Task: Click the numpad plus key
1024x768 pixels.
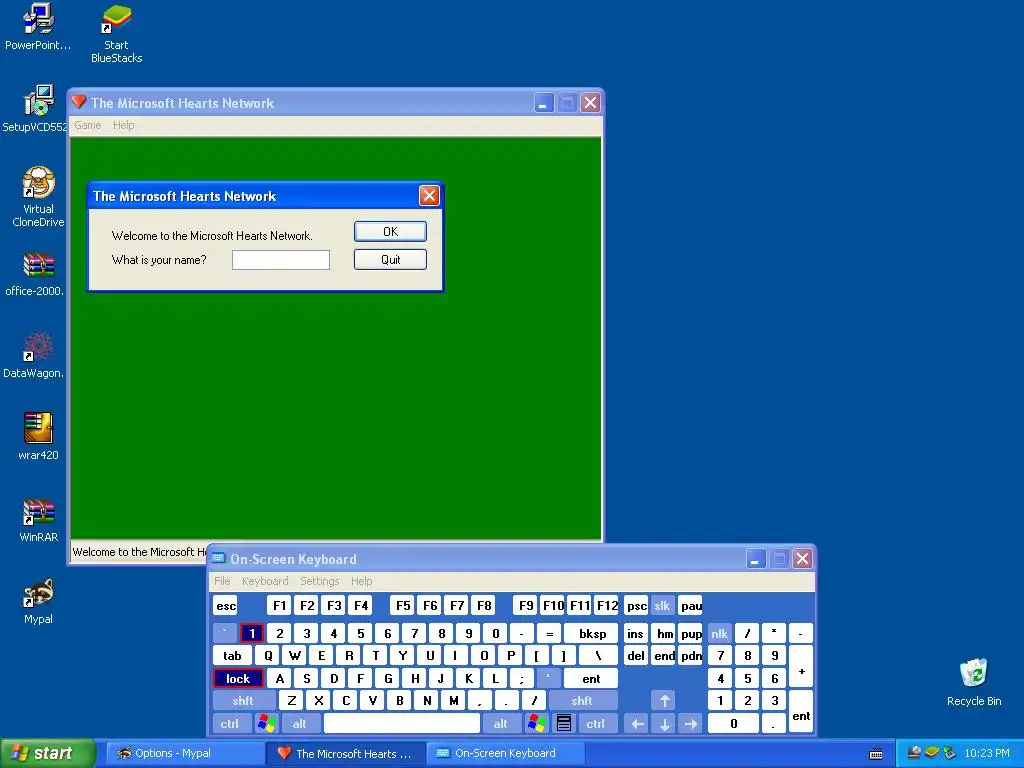Action: 801,667
